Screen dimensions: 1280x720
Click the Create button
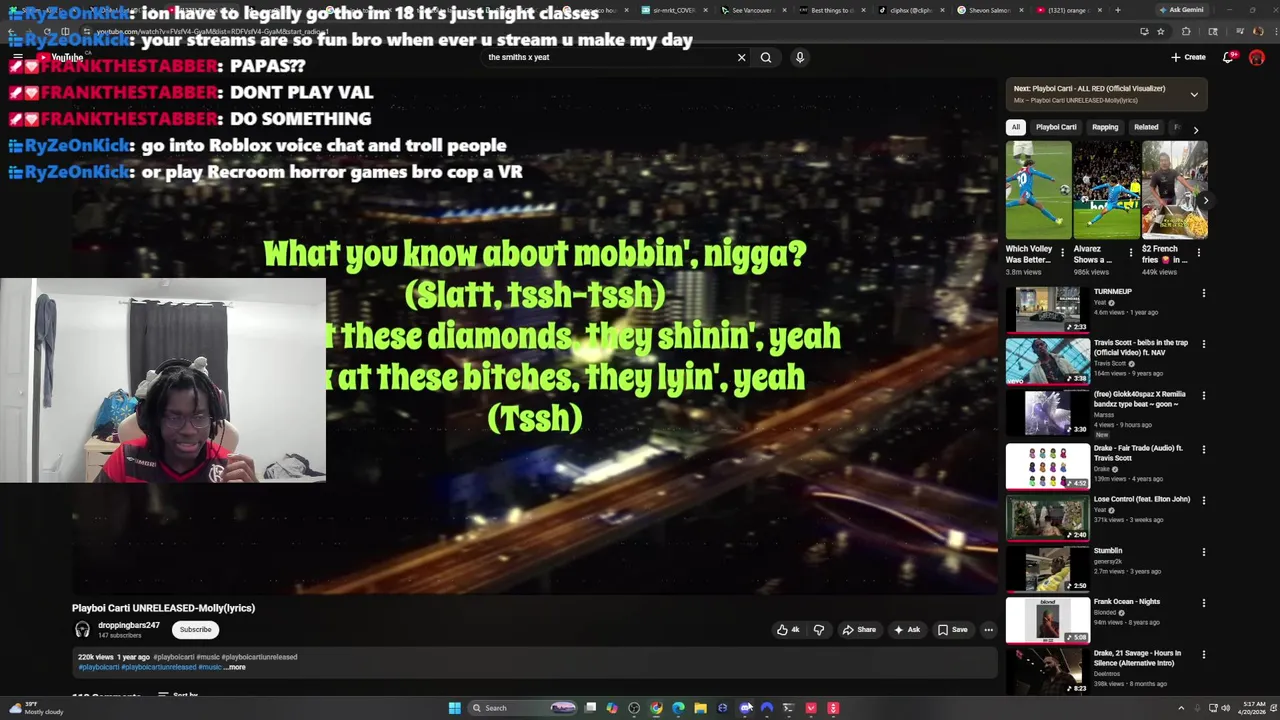1188,57
